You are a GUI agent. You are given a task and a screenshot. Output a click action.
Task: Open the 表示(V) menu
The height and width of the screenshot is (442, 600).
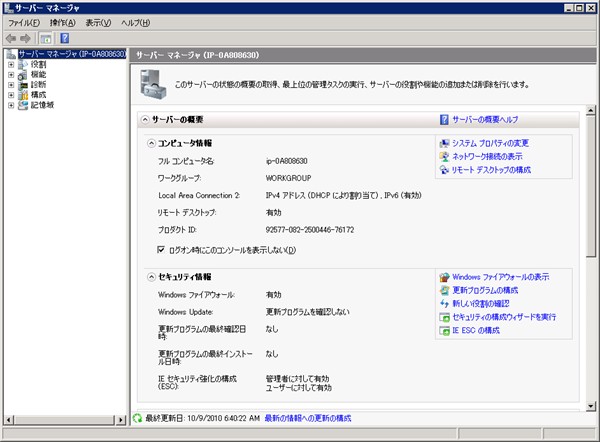click(x=98, y=23)
